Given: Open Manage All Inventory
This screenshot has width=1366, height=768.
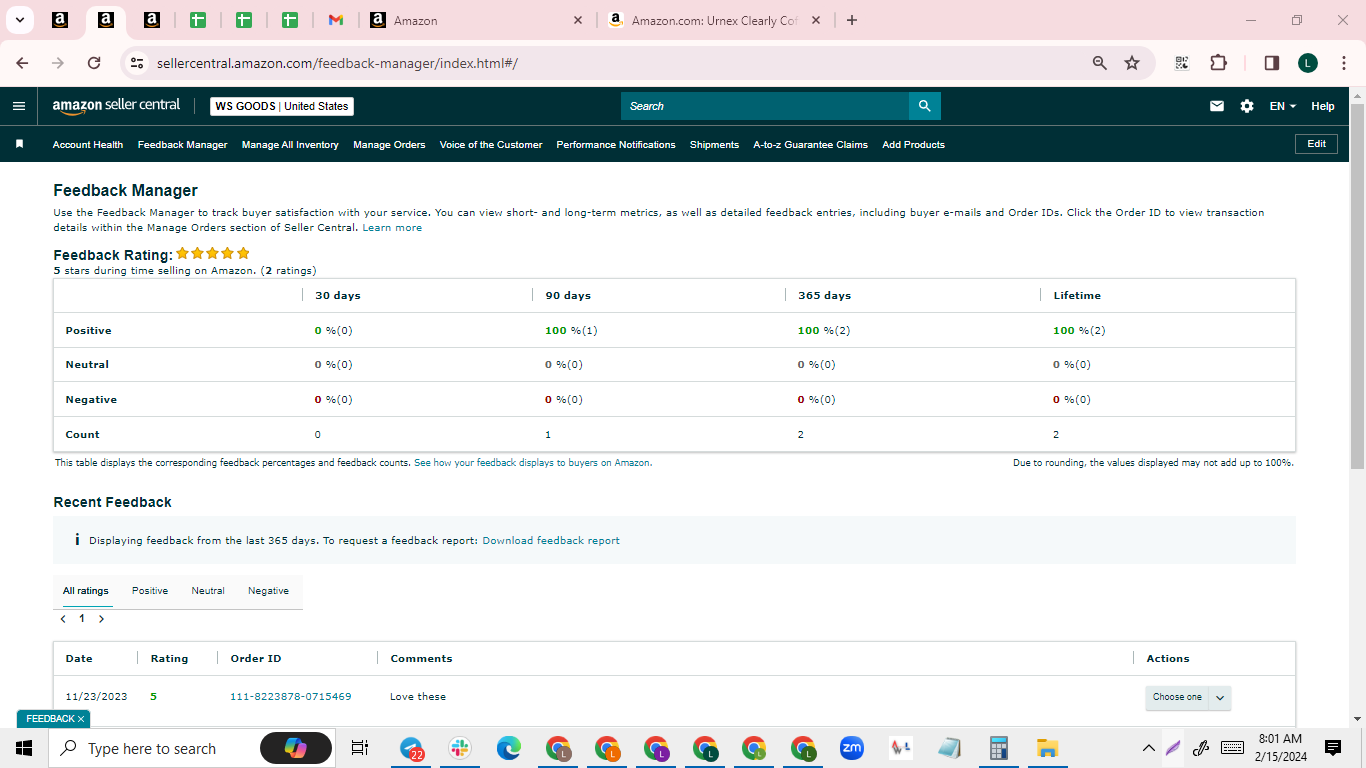Looking at the screenshot, I should coord(290,144).
